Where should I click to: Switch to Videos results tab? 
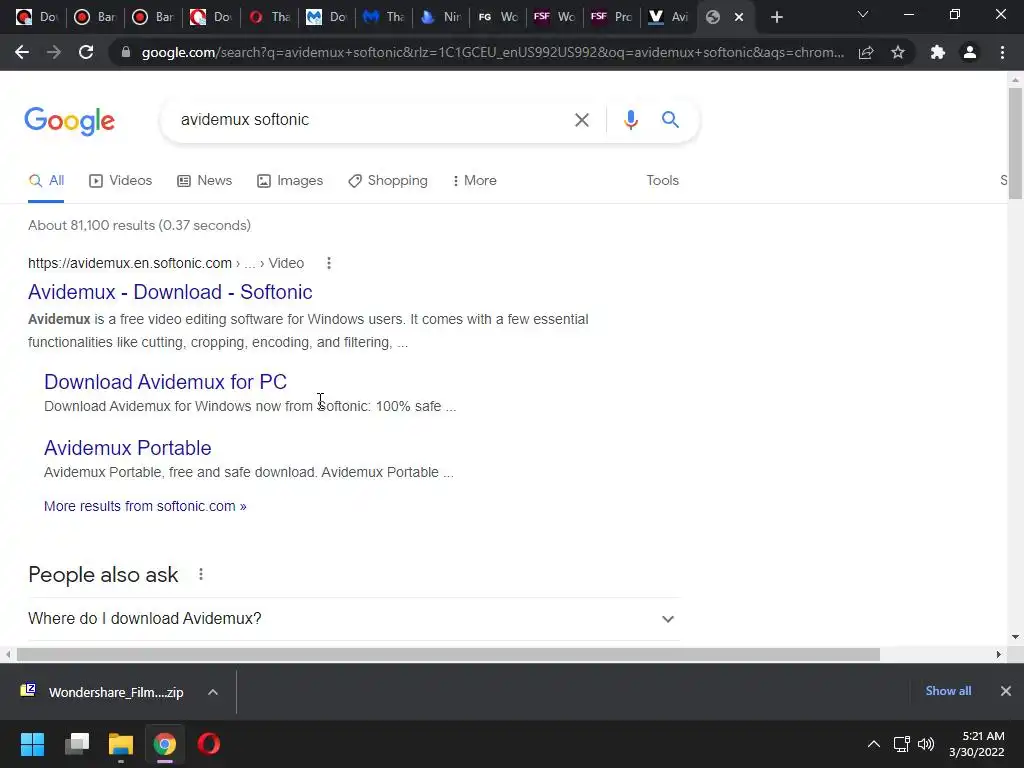(x=120, y=181)
